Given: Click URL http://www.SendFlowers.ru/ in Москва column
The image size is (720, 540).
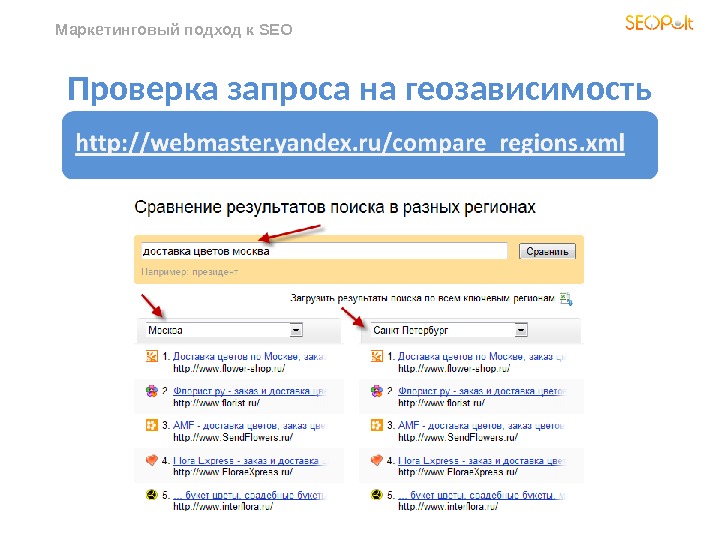Looking at the screenshot, I should point(233,437).
